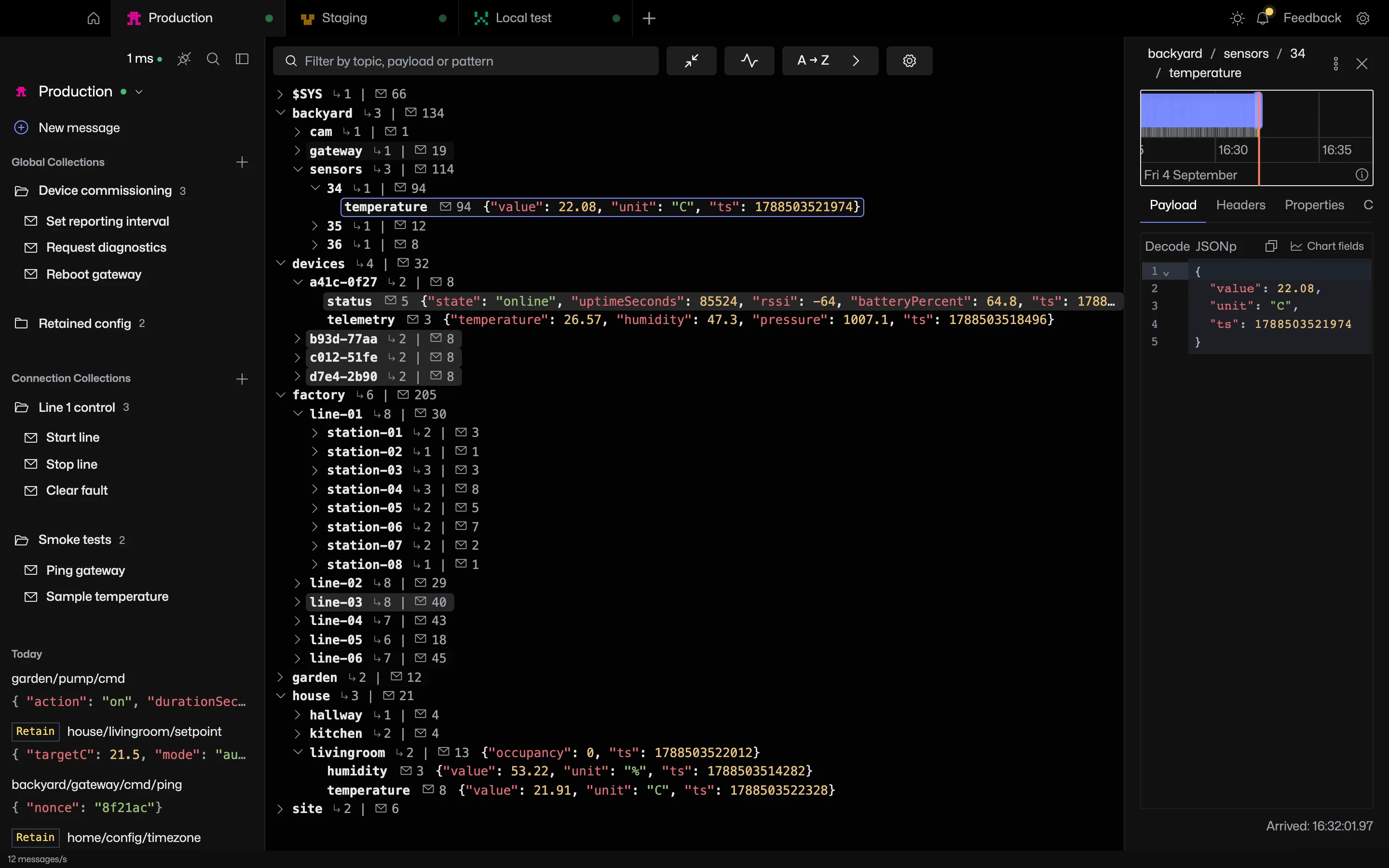Focus the topic filter input field

click(x=465, y=61)
